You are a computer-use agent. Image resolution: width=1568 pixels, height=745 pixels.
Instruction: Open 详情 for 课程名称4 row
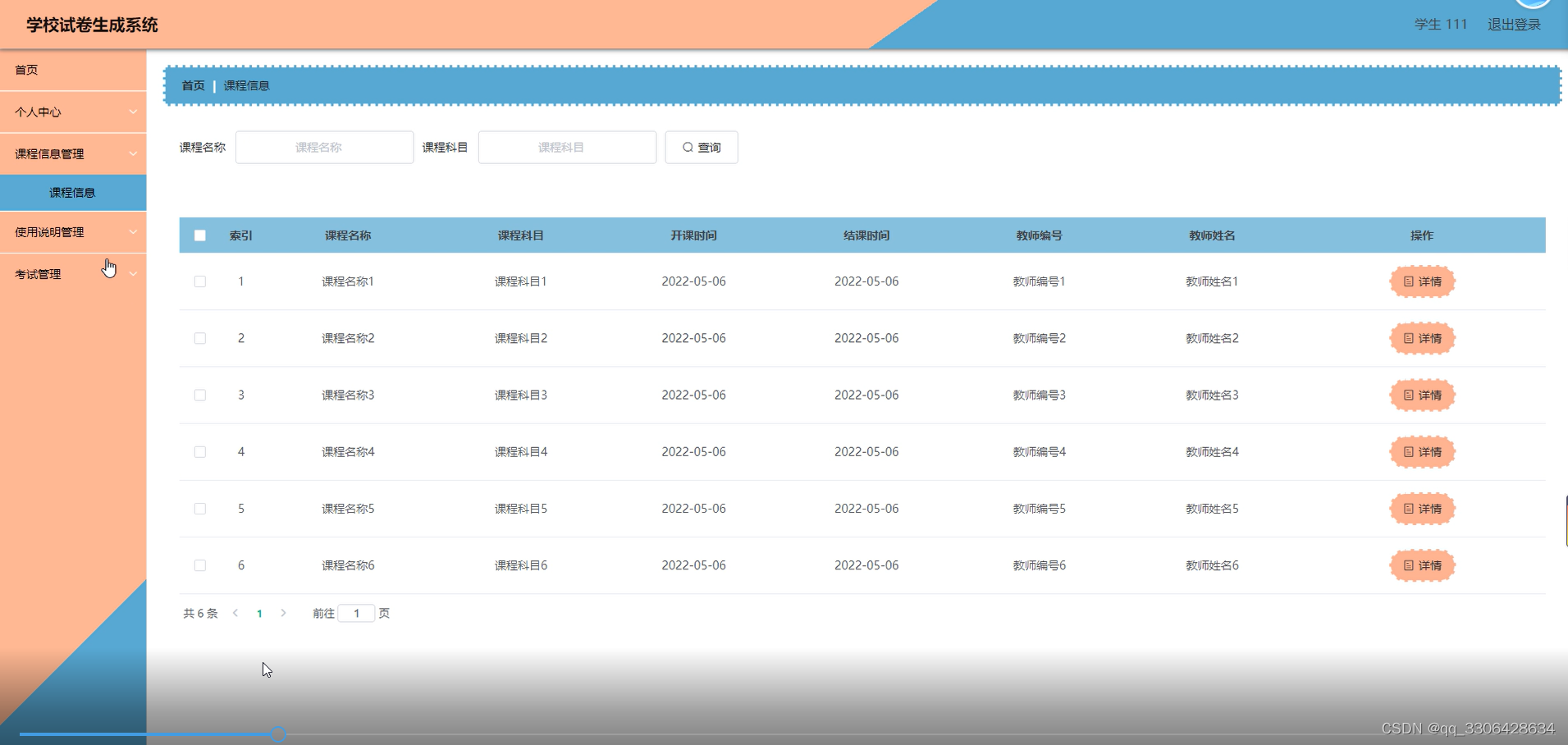[1422, 451]
